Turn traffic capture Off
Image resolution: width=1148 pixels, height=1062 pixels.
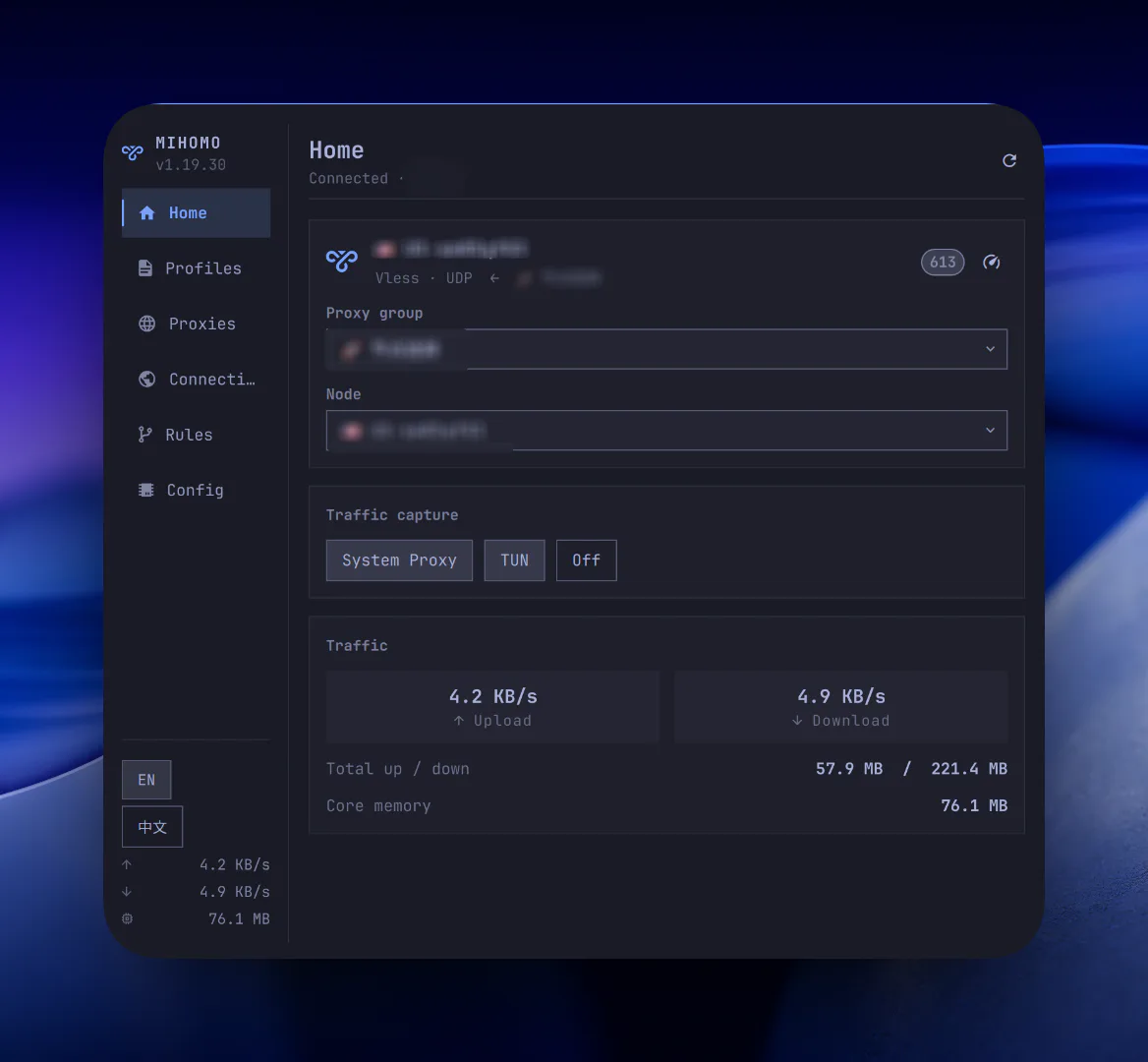(587, 560)
